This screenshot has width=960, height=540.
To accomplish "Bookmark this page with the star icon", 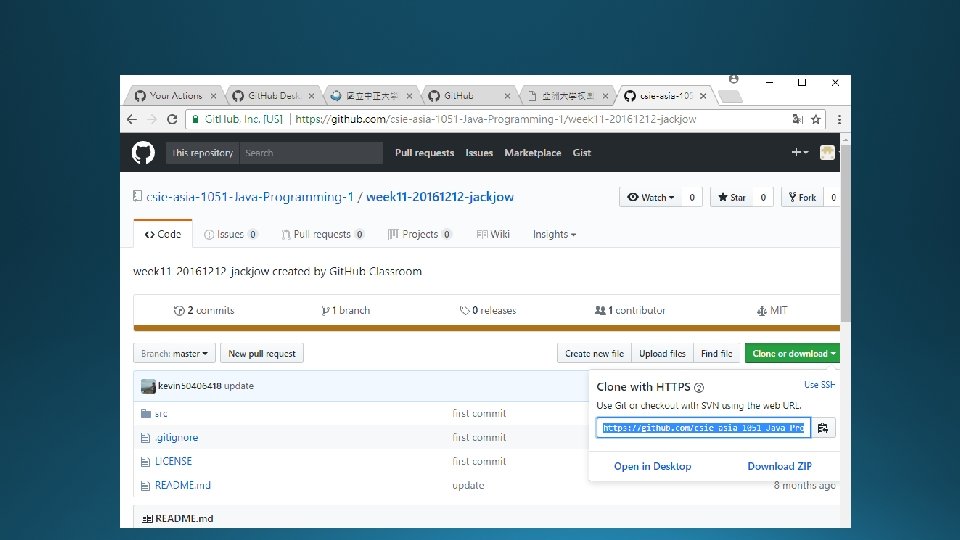I will (x=816, y=119).
